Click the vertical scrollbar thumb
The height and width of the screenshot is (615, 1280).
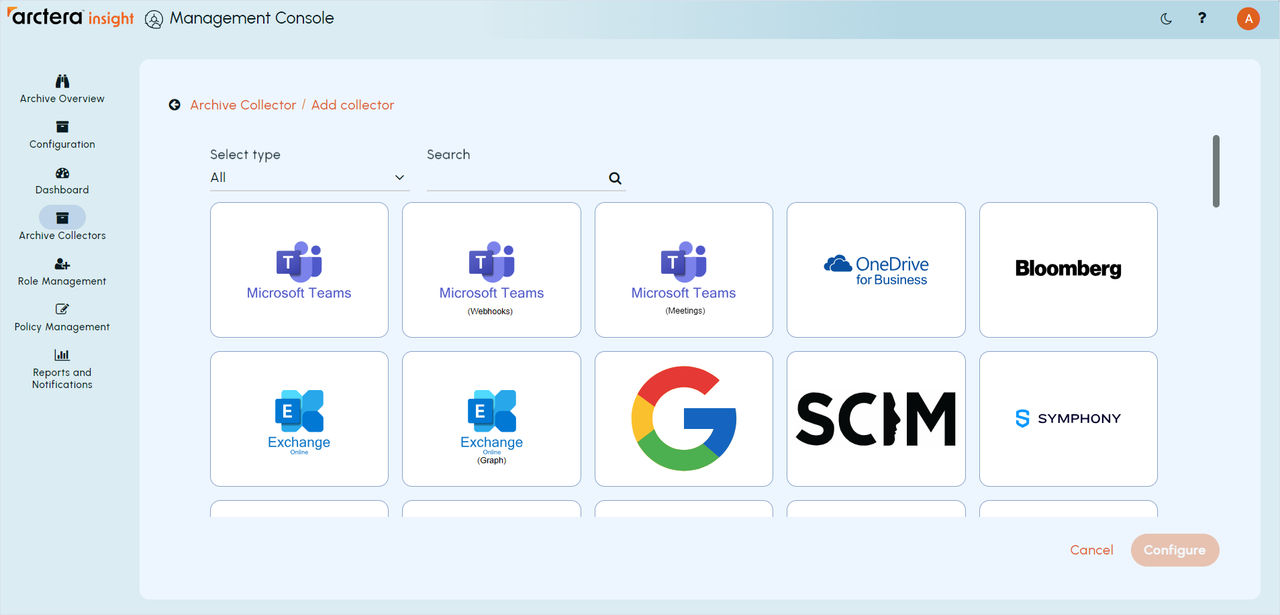1216,171
